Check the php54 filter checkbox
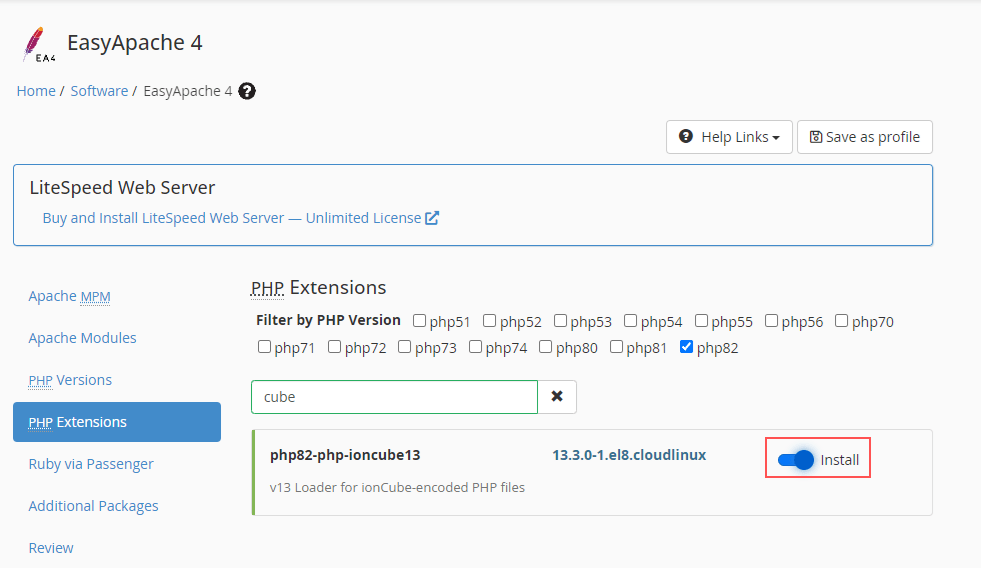The height and width of the screenshot is (568, 981). [630, 321]
